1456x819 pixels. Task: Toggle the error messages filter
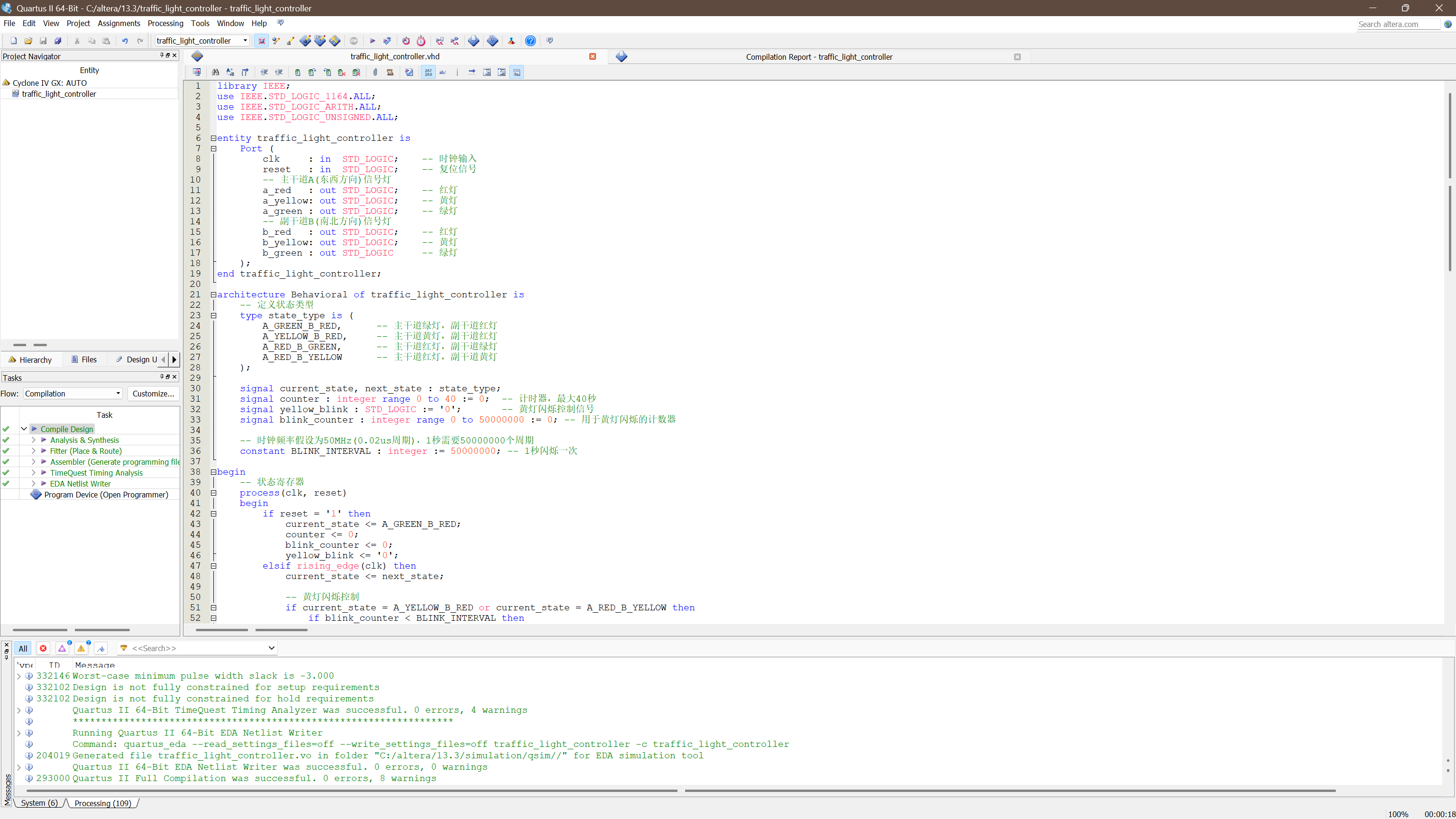[x=43, y=648]
